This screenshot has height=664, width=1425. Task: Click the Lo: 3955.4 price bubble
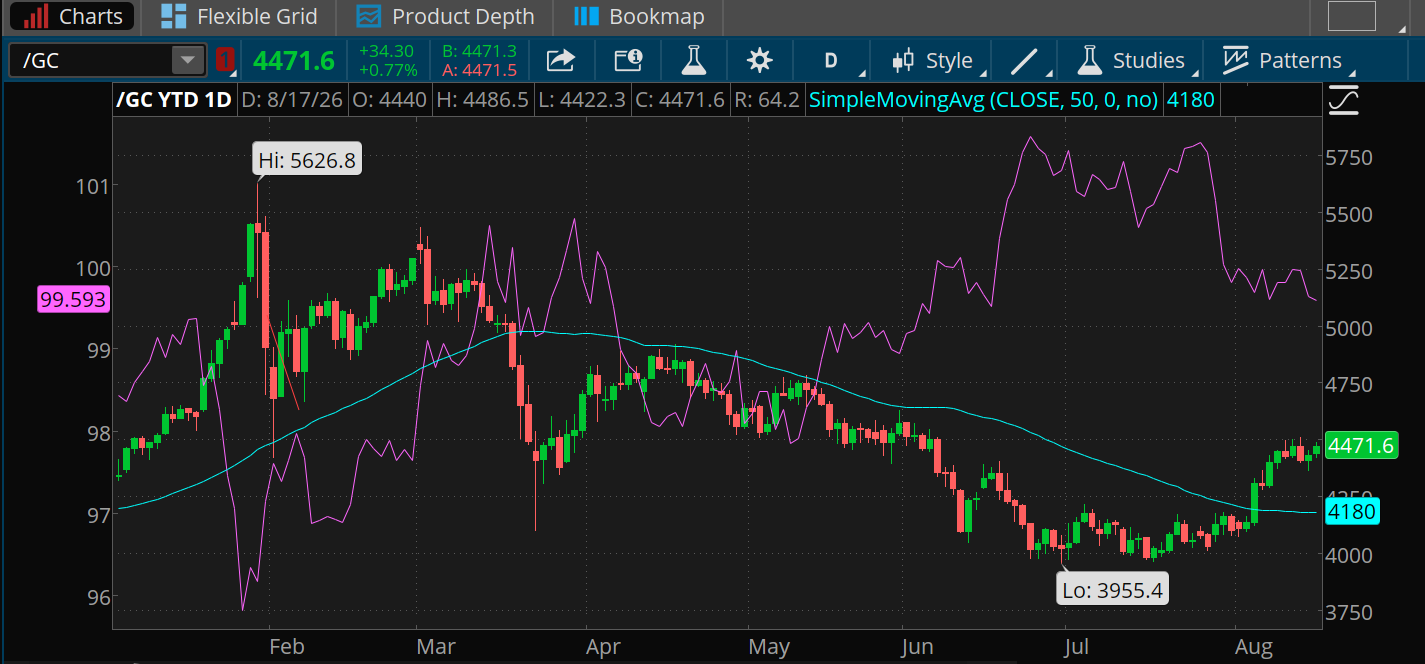1113,590
